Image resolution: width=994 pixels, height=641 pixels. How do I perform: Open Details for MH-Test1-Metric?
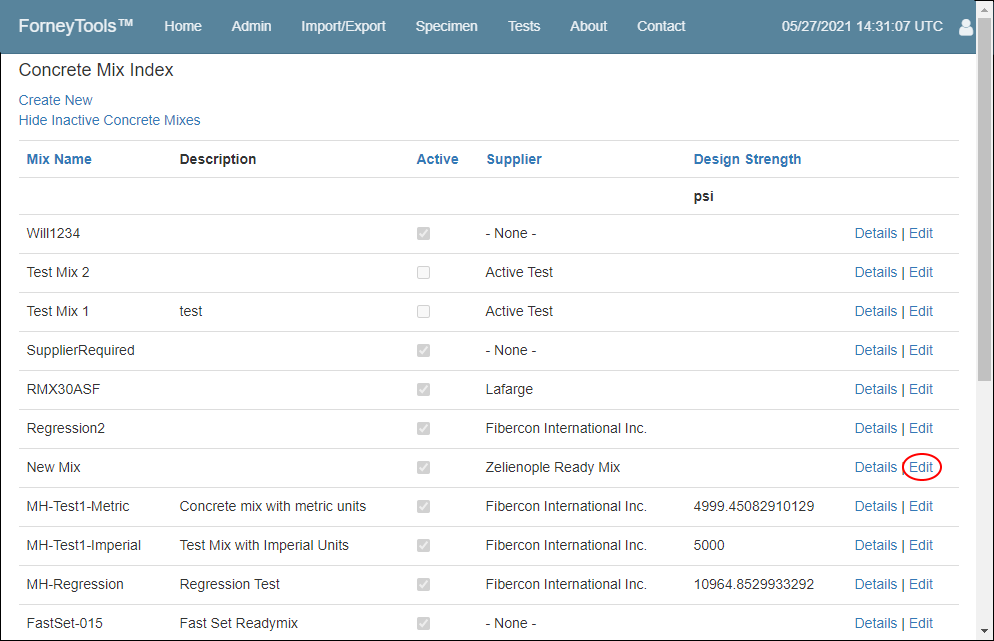(x=876, y=507)
